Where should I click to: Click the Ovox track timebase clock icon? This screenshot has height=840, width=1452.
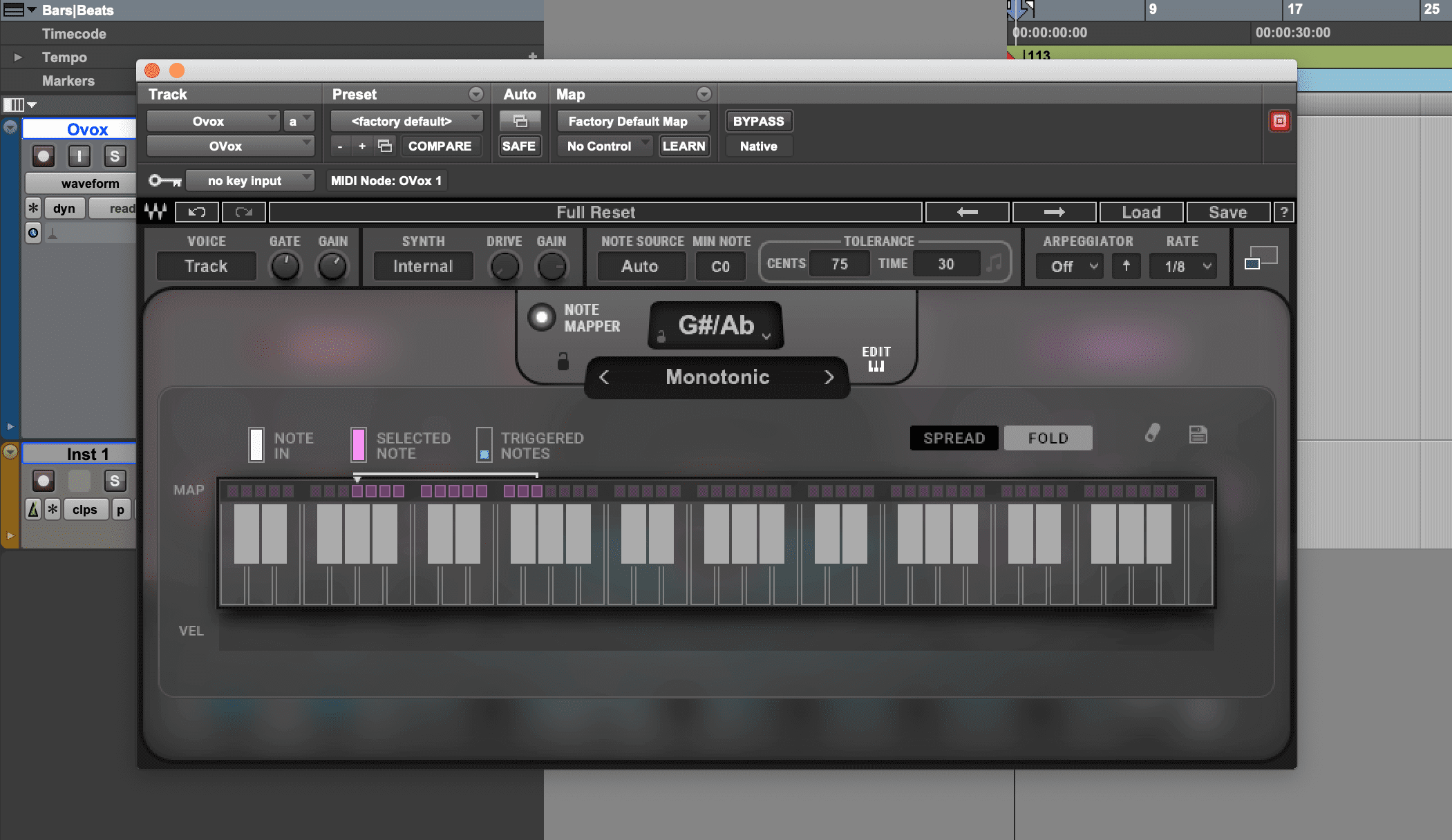coord(33,233)
